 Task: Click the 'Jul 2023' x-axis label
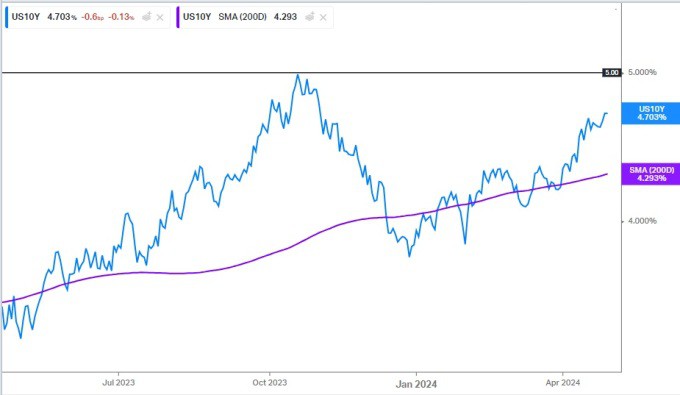[x=118, y=383]
